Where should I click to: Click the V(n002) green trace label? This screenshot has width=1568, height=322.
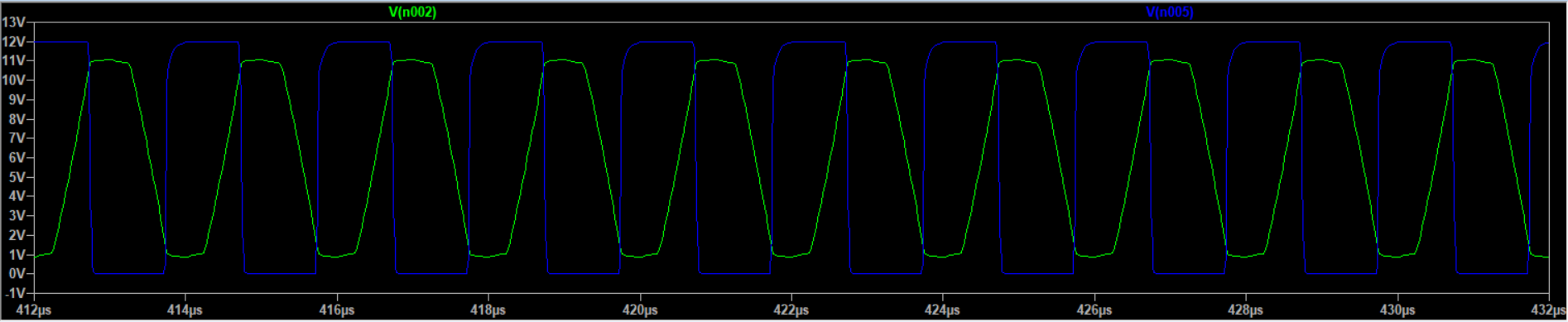(412, 12)
